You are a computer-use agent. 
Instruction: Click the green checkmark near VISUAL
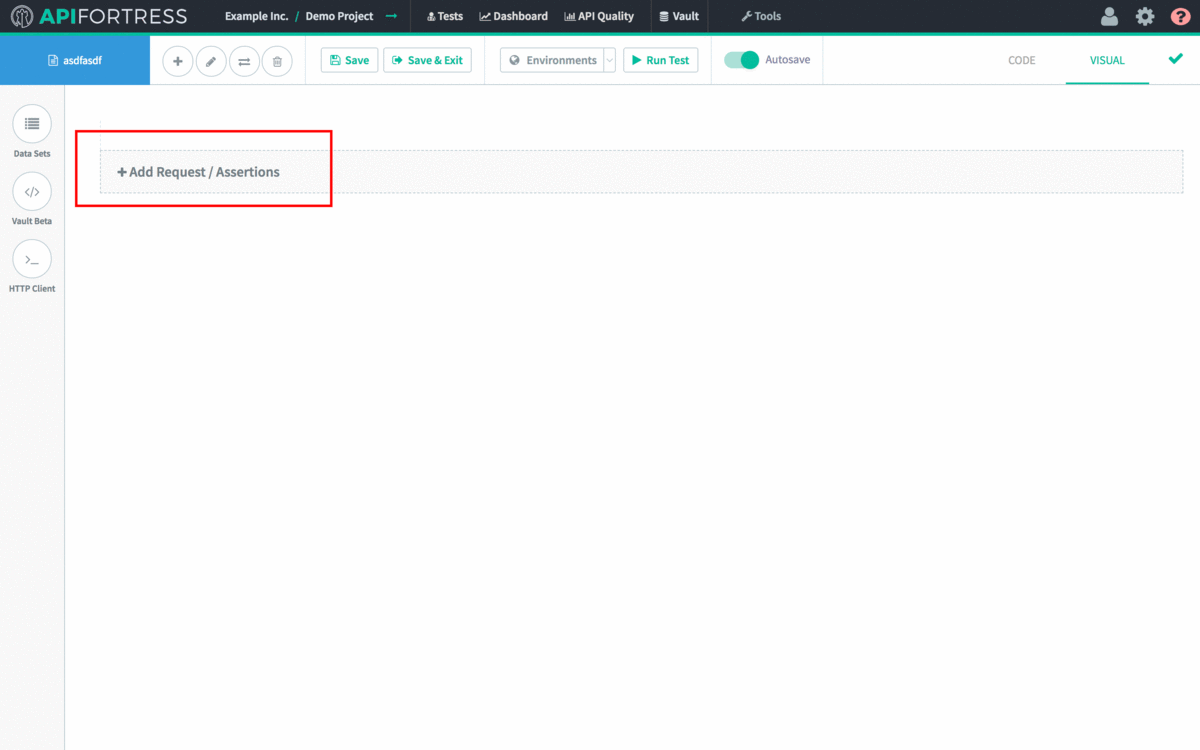click(x=1176, y=59)
